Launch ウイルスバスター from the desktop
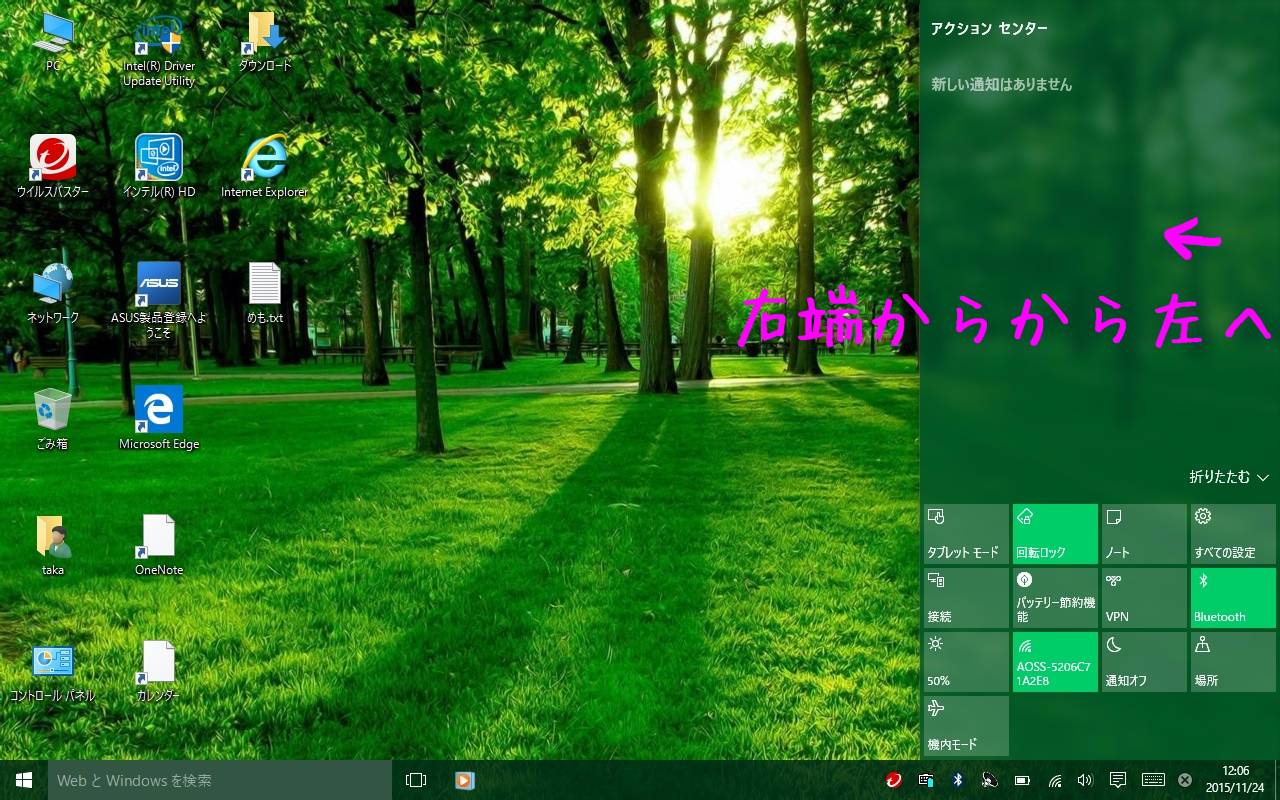 point(53,166)
